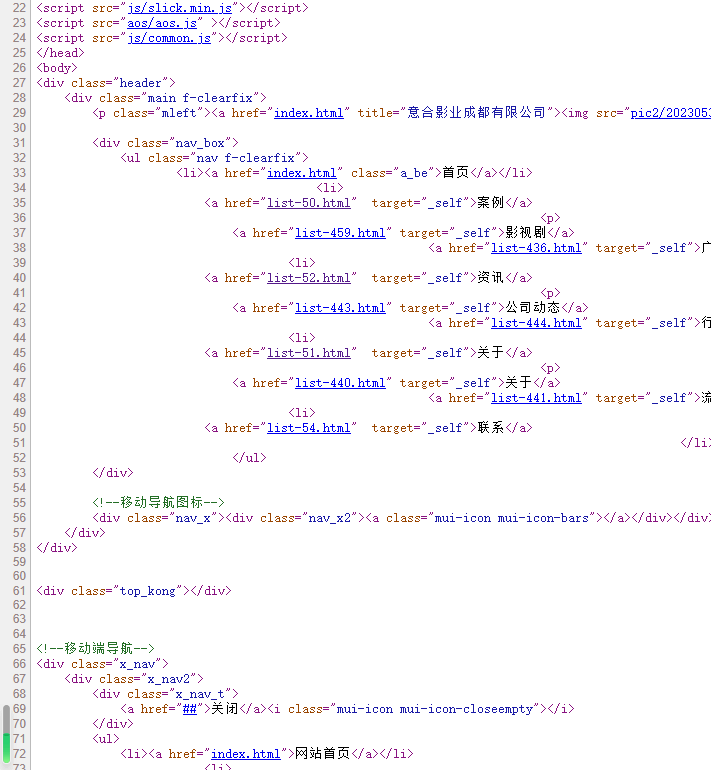Click the ## href link on line 69
Image resolution: width=711 pixels, height=770 pixels.
point(188,709)
